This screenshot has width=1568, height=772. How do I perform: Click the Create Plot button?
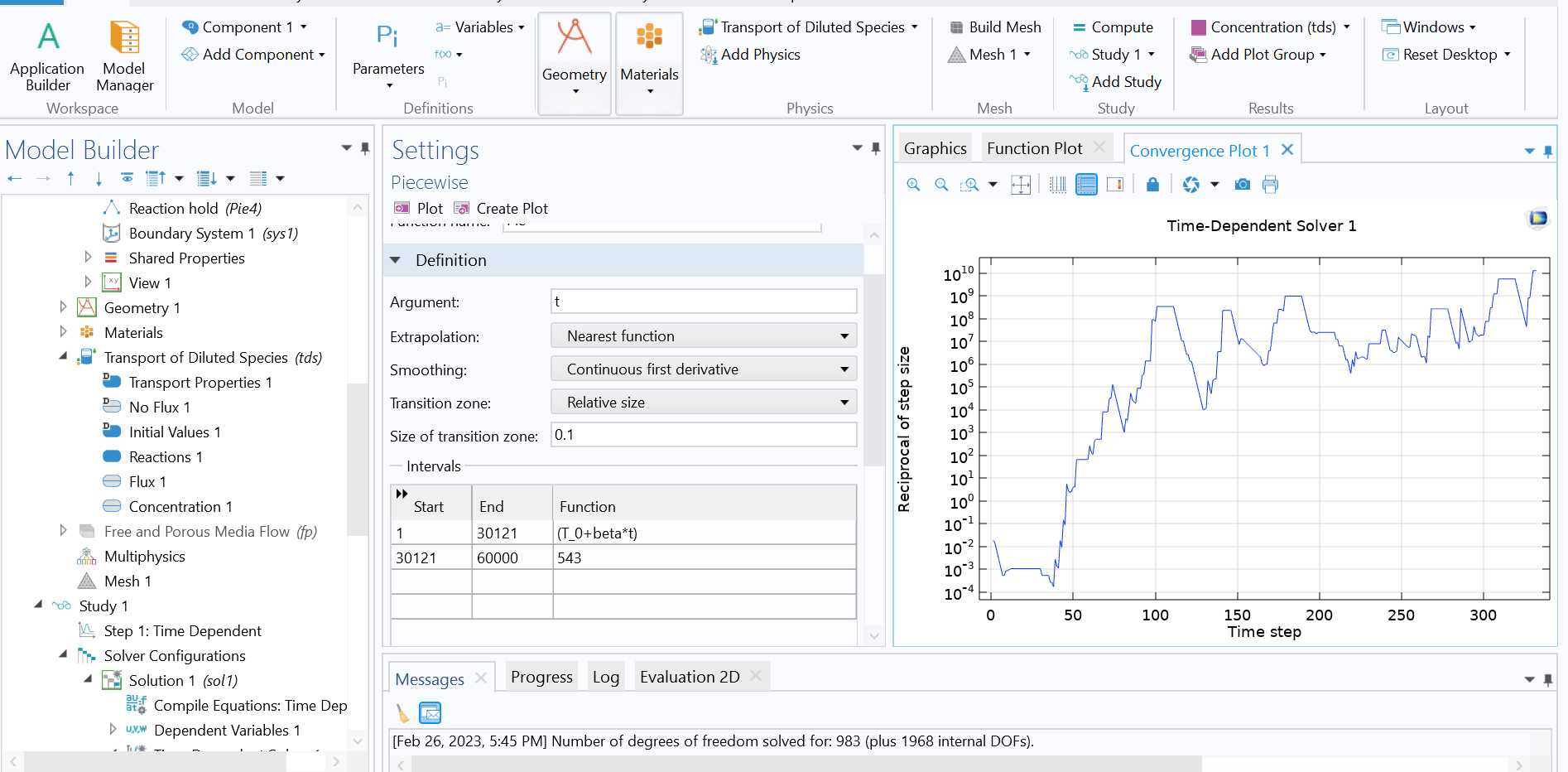(501, 209)
